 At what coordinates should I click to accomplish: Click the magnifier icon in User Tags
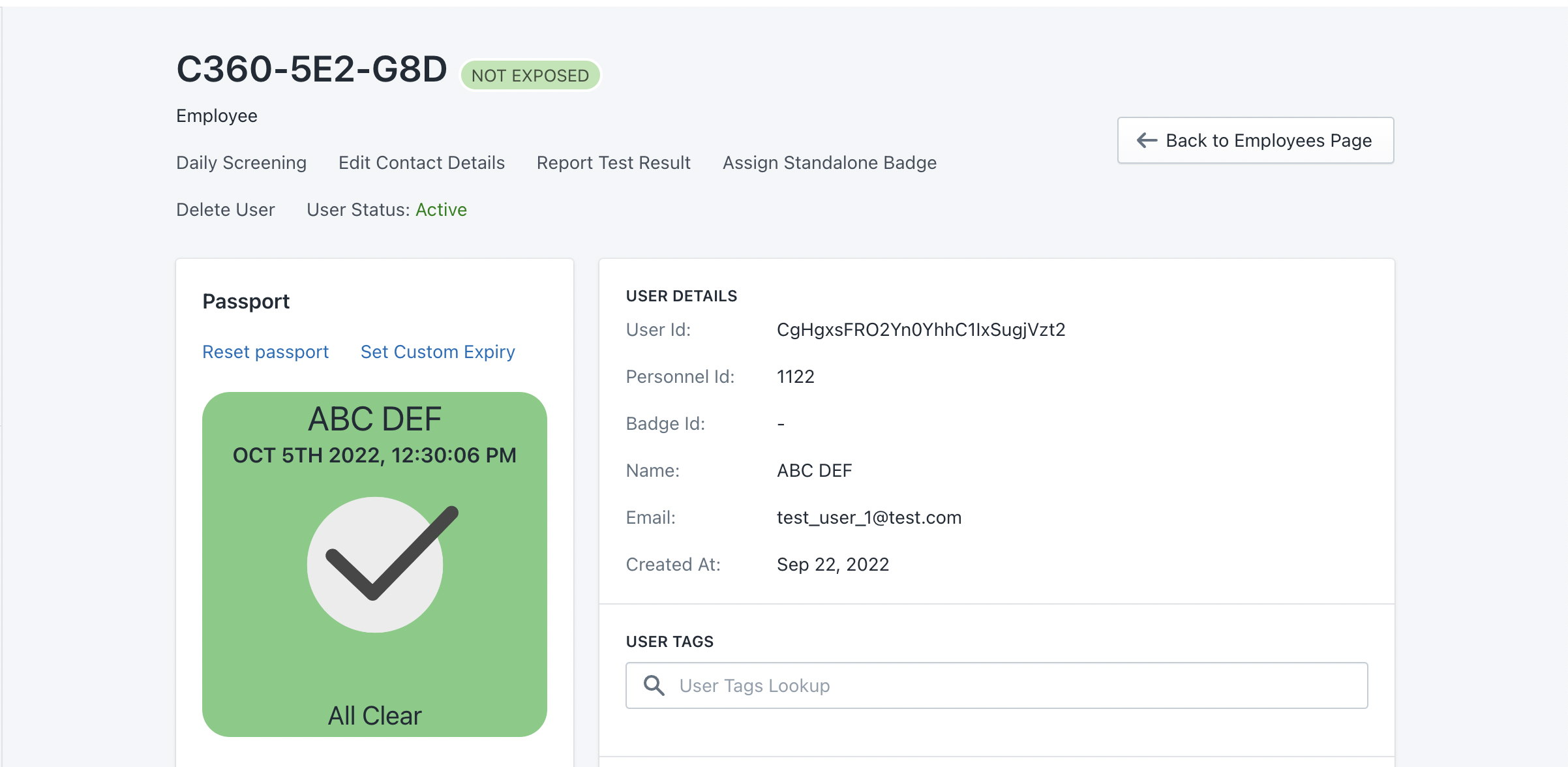tap(654, 685)
